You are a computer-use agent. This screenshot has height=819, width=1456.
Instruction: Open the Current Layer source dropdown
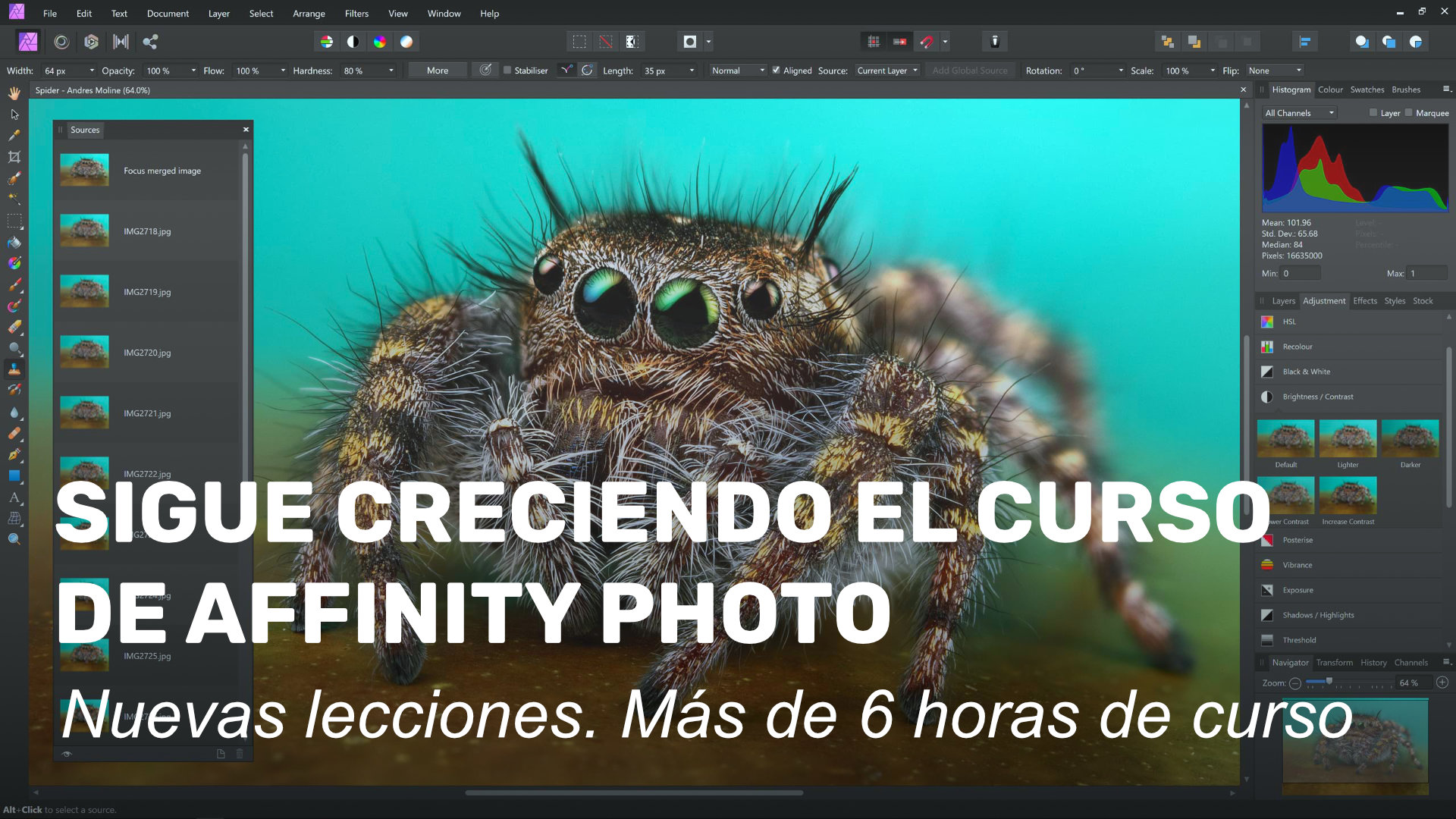pyautogui.click(x=887, y=71)
